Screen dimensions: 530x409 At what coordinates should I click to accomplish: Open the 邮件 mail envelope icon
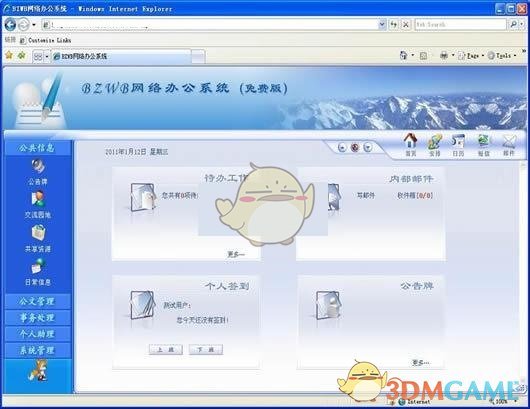tap(509, 144)
